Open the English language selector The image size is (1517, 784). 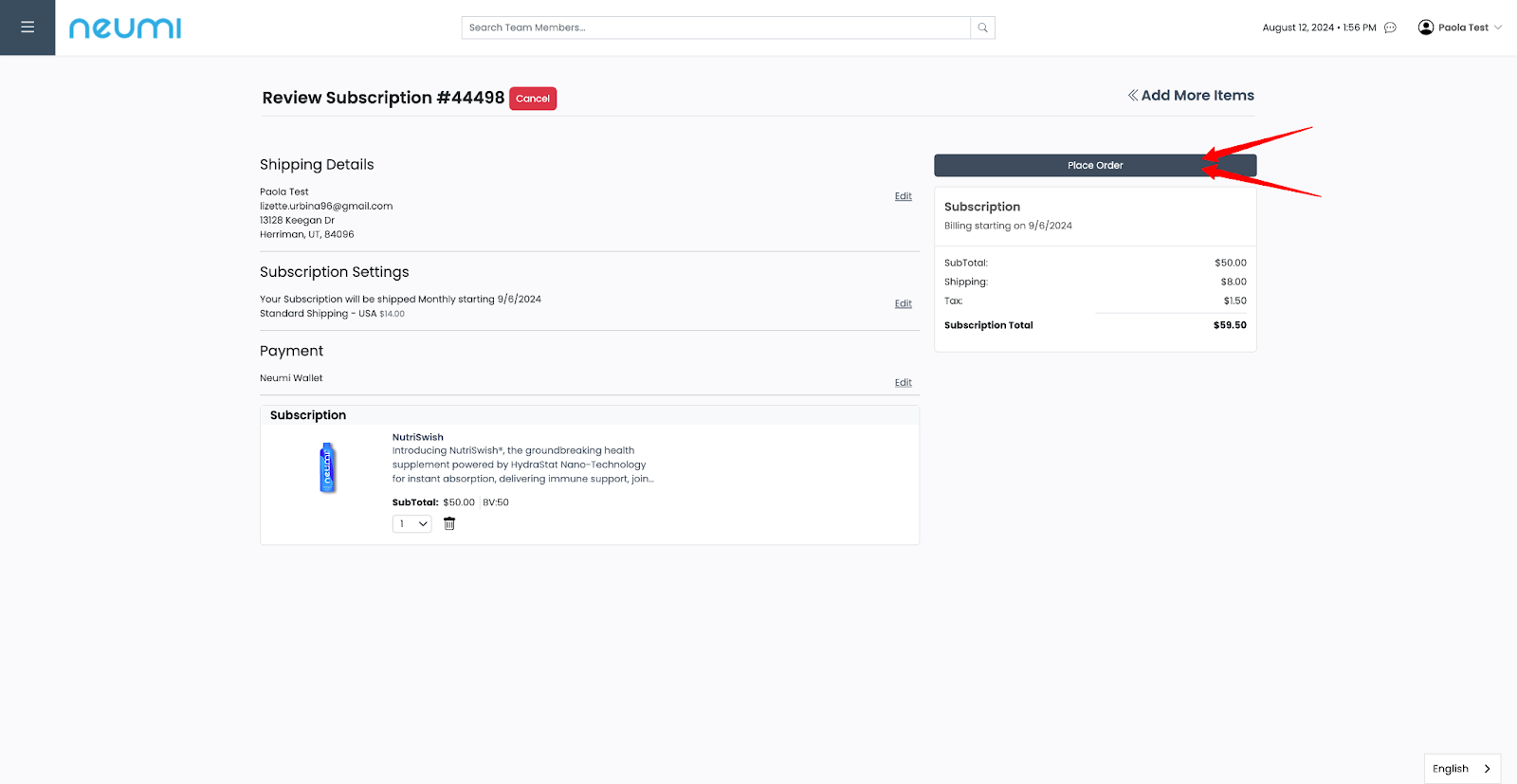tap(1461, 769)
